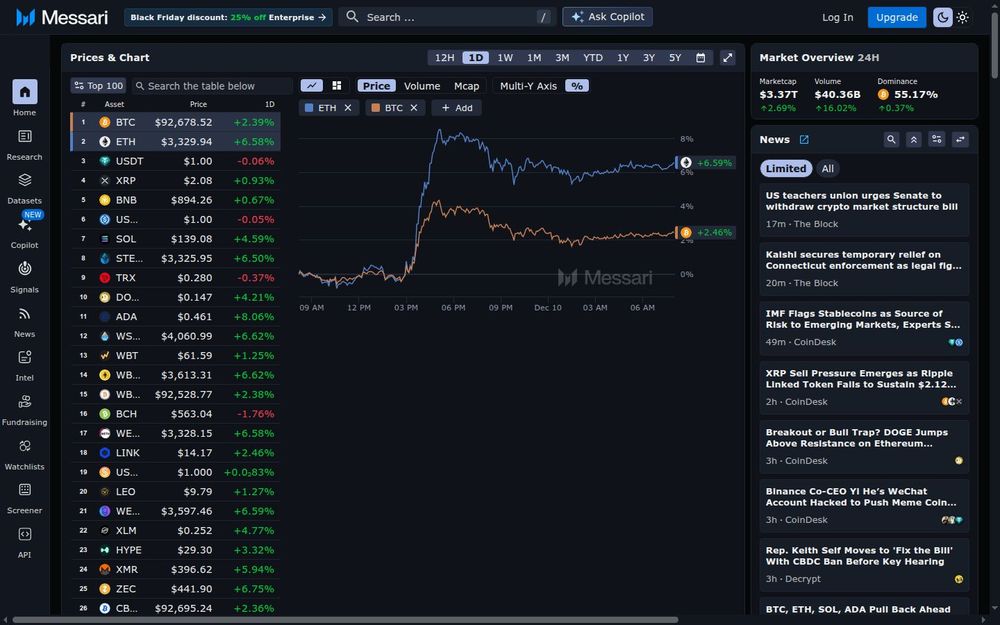Open the News panel external link icon
The image size is (1000, 625).
pos(804,140)
